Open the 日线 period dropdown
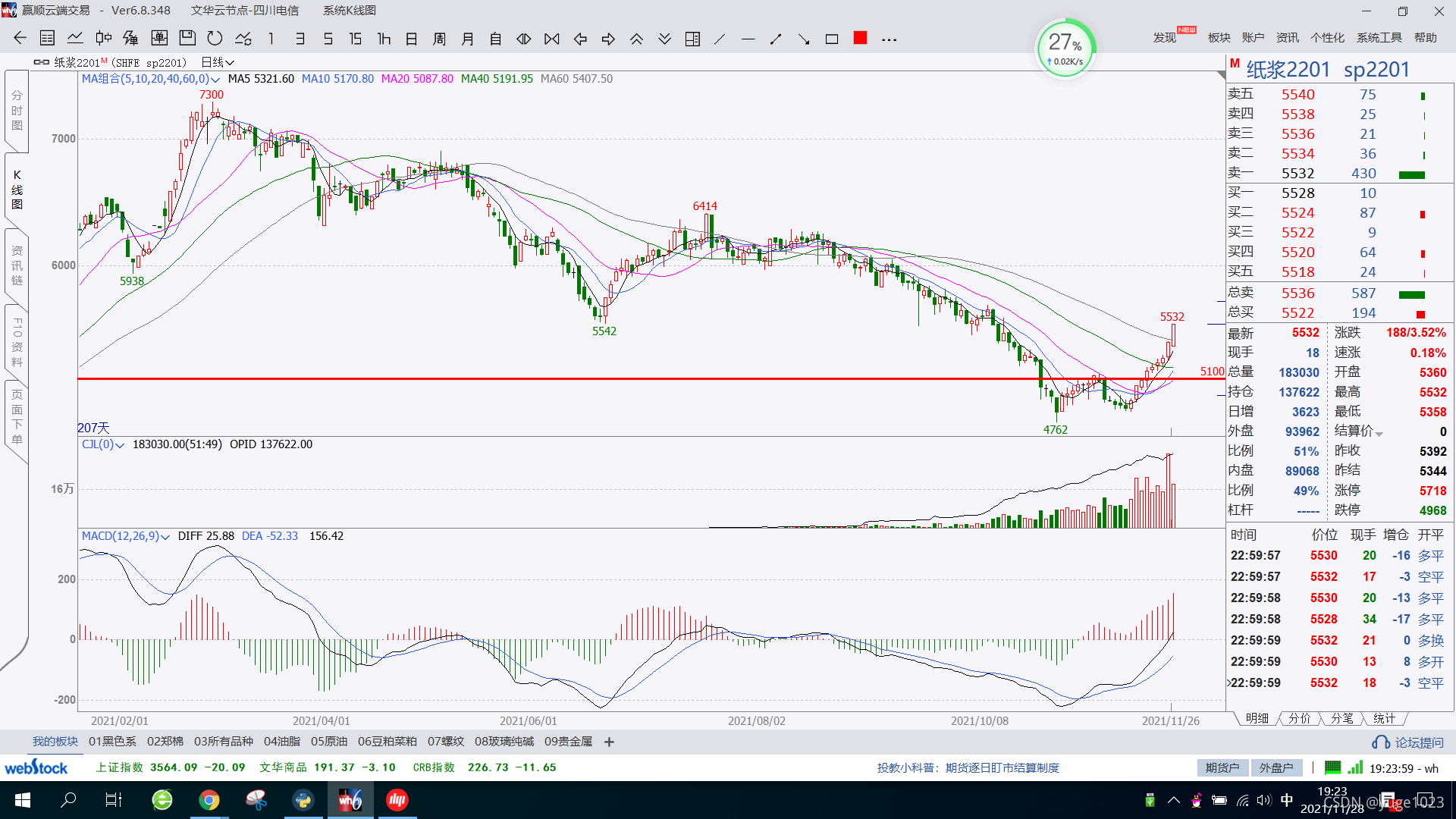The image size is (1456, 819). (218, 62)
